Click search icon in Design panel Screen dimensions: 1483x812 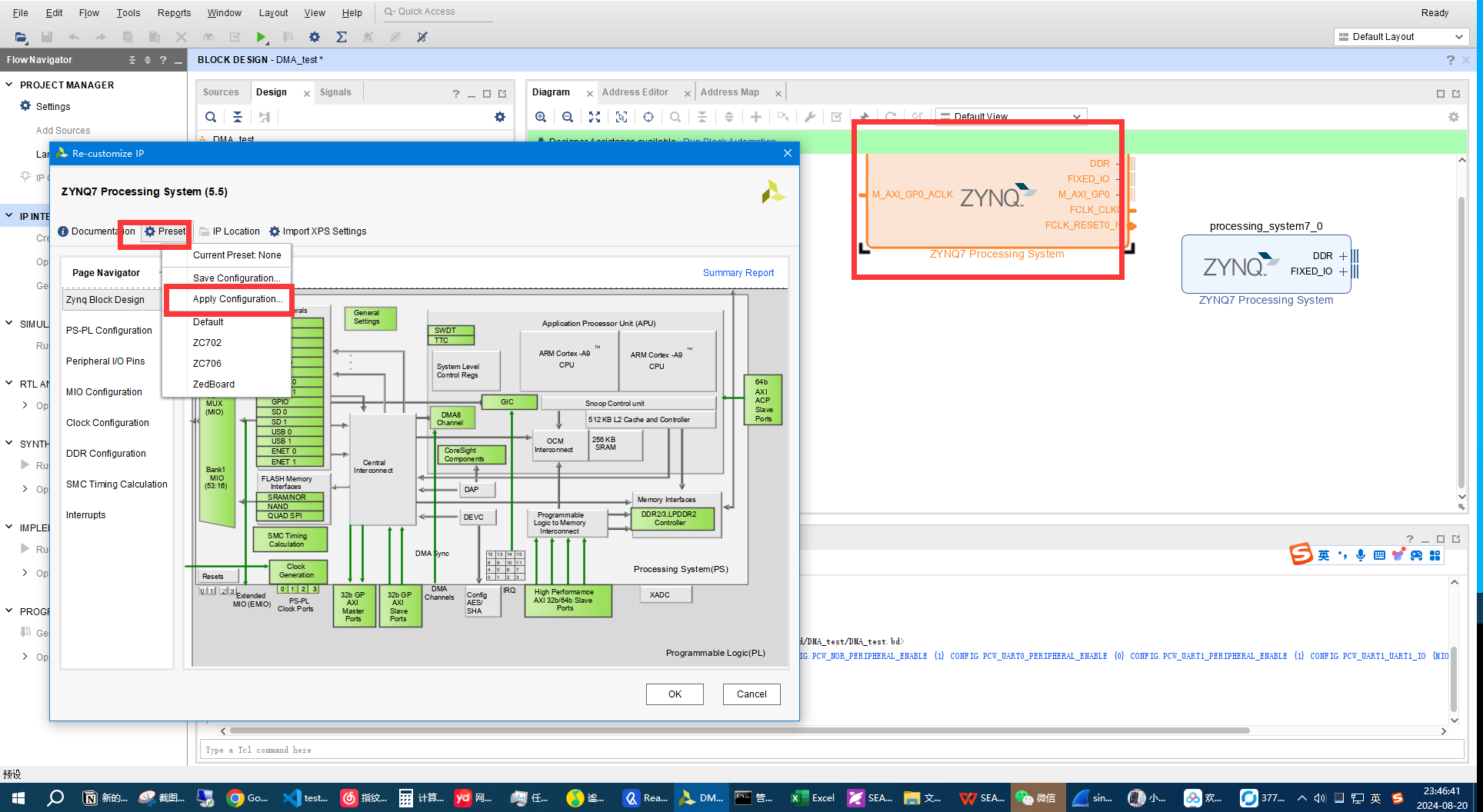pyautogui.click(x=211, y=117)
